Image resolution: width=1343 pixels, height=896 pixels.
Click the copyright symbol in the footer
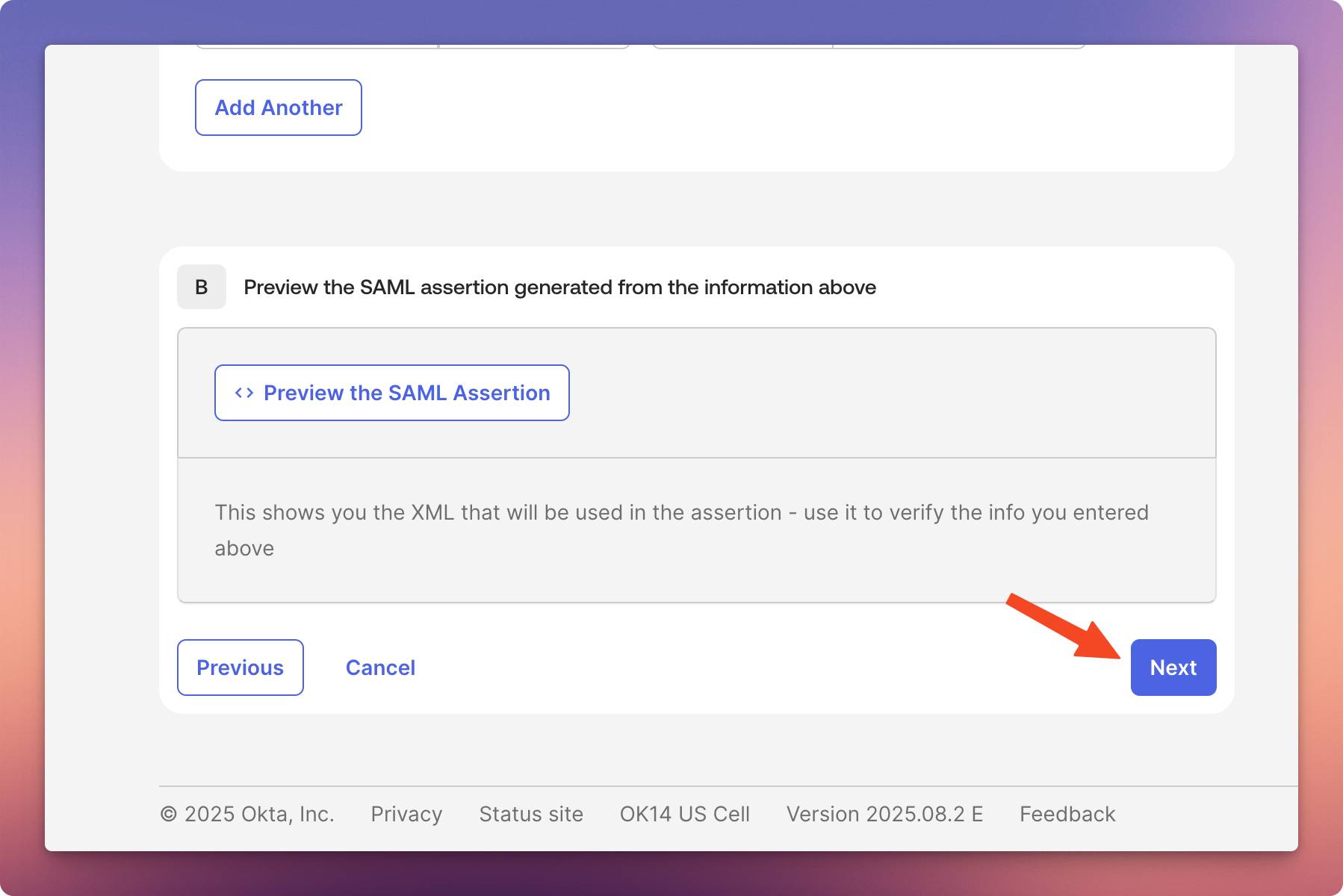(169, 814)
